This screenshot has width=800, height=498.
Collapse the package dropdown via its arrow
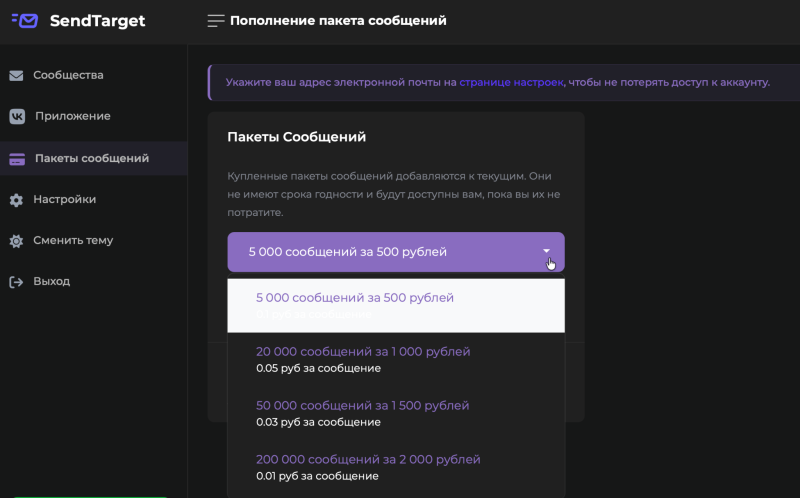tap(546, 251)
